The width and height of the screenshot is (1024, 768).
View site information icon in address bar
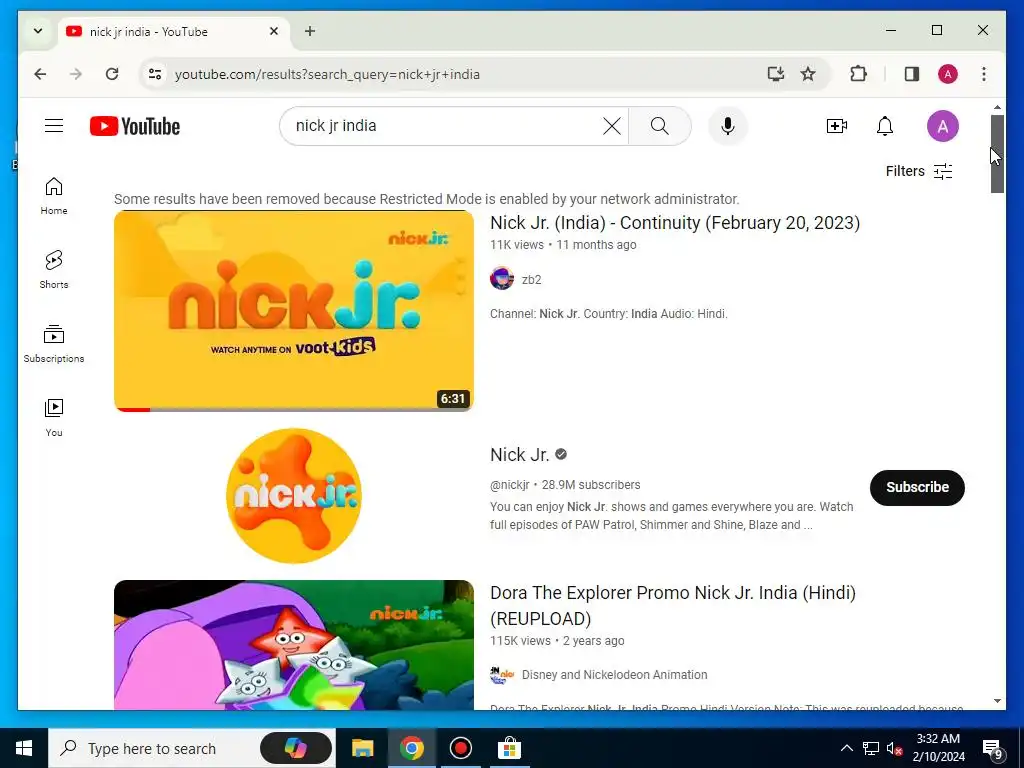[x=155, y=74]
